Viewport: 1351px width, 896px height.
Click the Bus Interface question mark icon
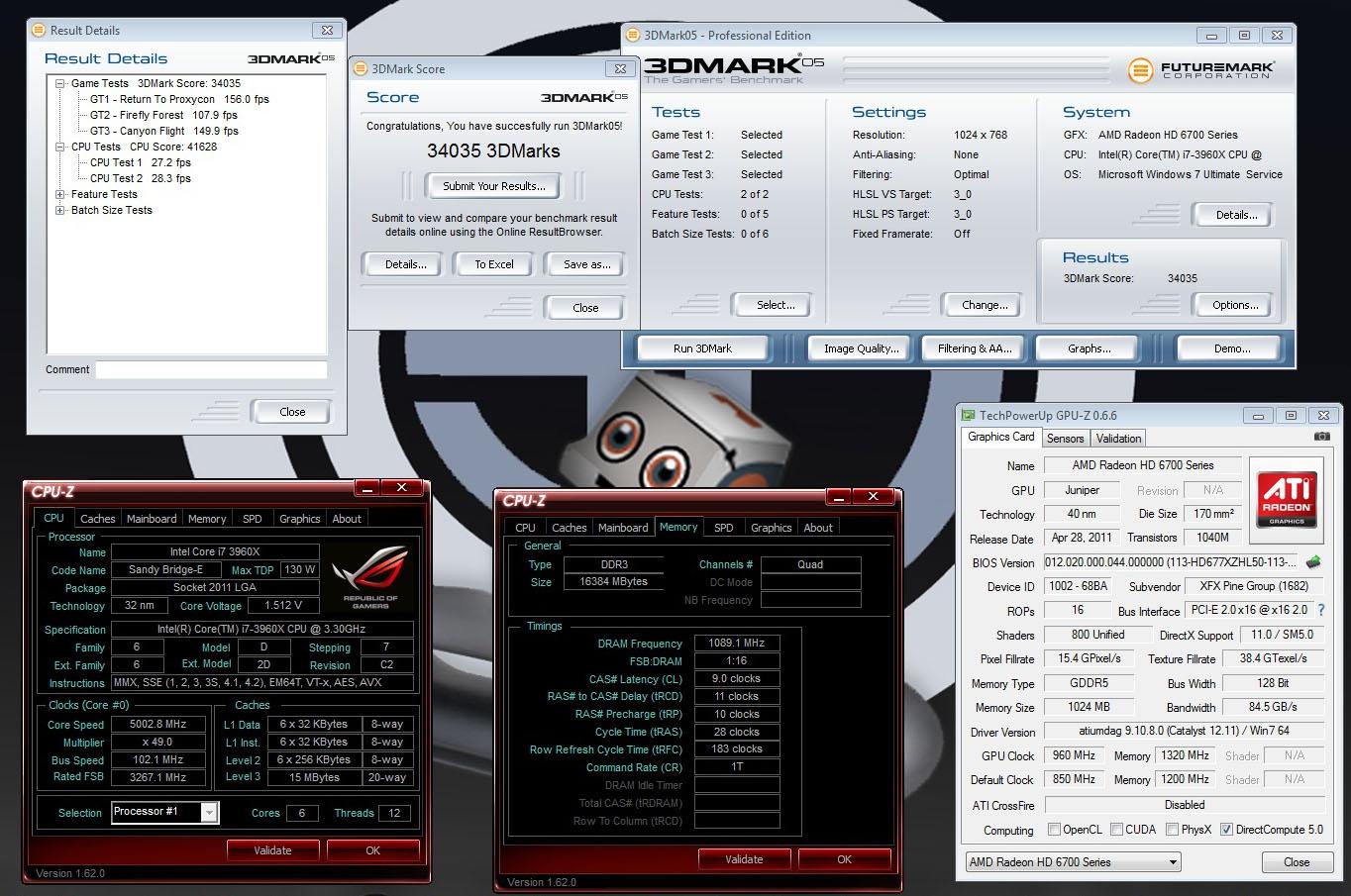pos(1320,611)
